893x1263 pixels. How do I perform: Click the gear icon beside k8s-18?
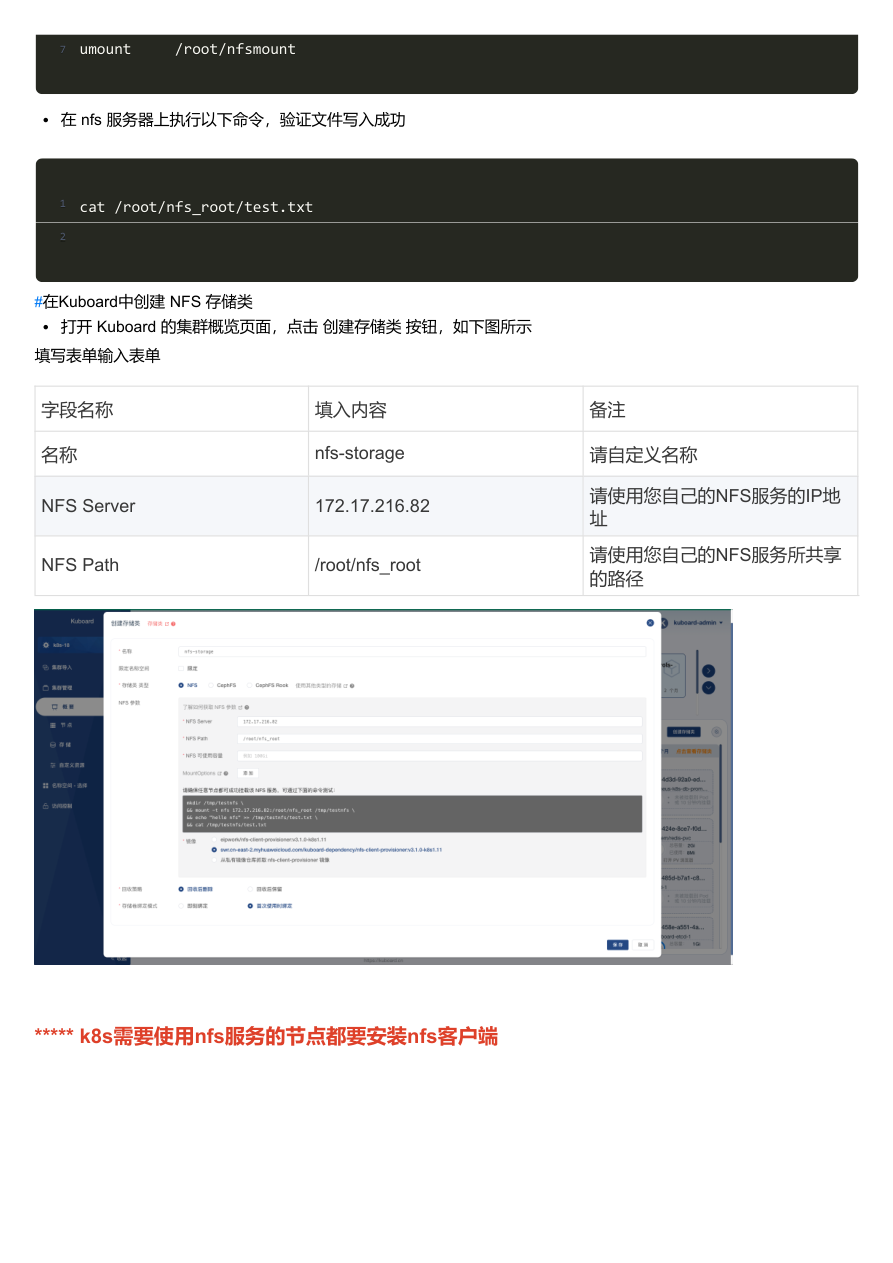46,645
